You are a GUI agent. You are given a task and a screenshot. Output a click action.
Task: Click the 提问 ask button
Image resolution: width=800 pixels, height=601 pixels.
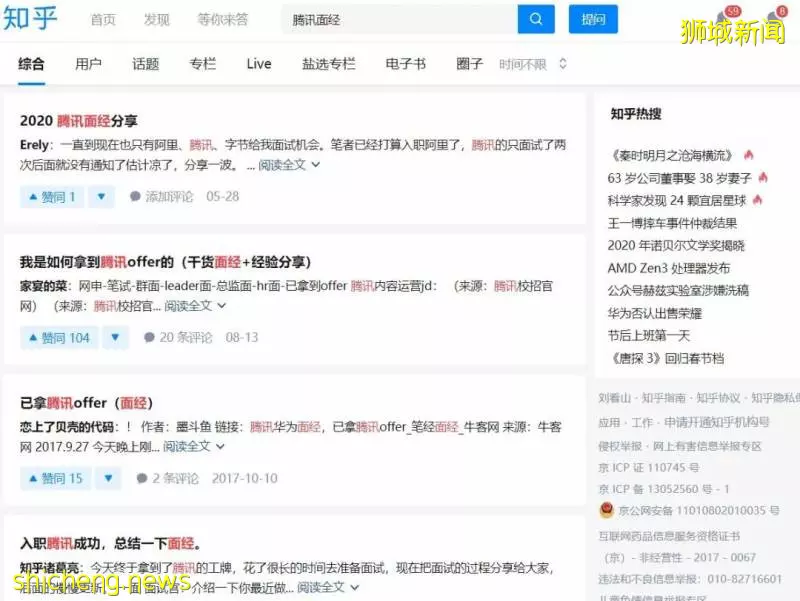tap(593, 19)
